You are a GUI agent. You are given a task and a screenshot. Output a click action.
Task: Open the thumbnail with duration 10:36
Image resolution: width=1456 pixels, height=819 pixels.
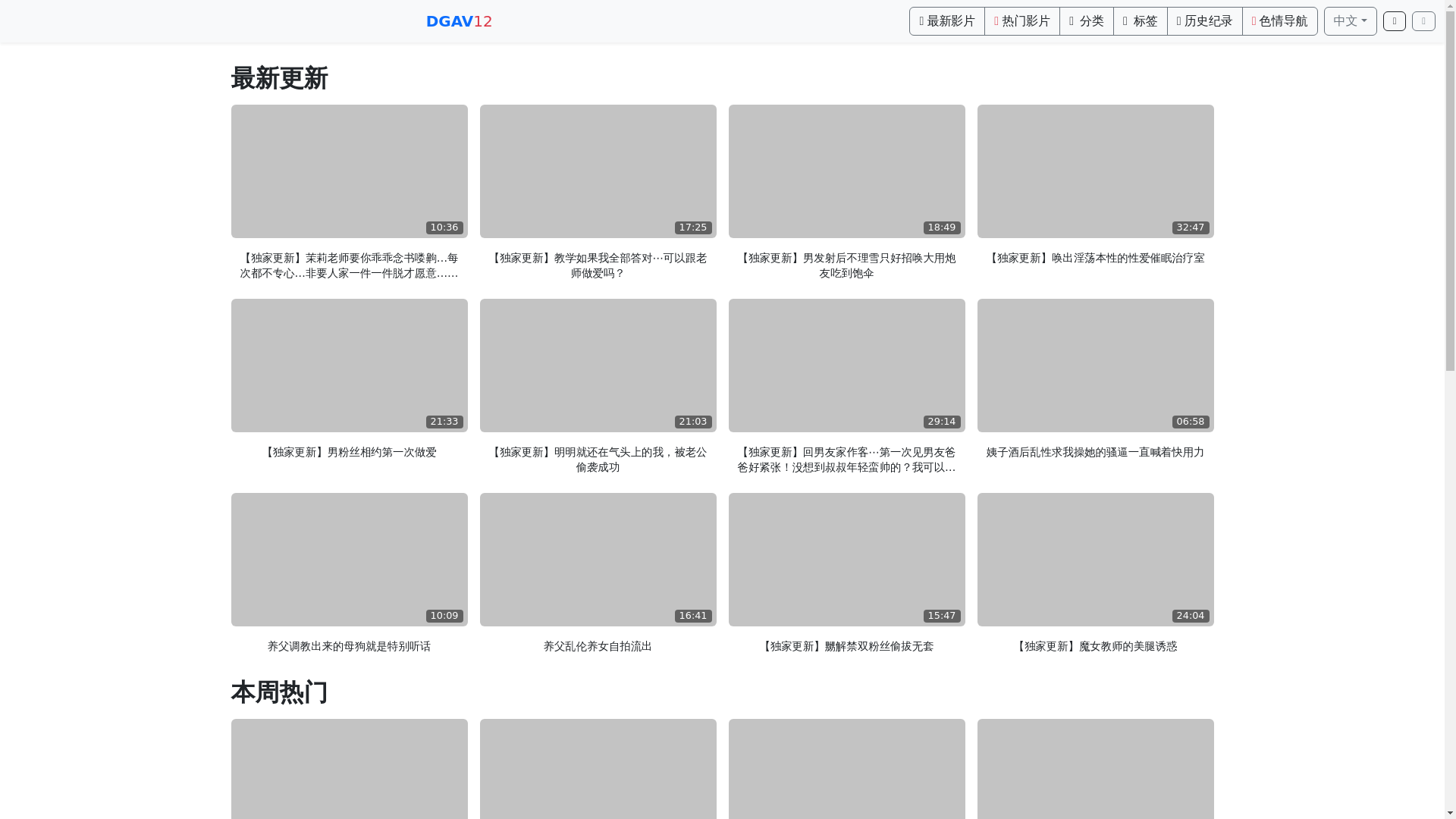[x=349, y=171]
